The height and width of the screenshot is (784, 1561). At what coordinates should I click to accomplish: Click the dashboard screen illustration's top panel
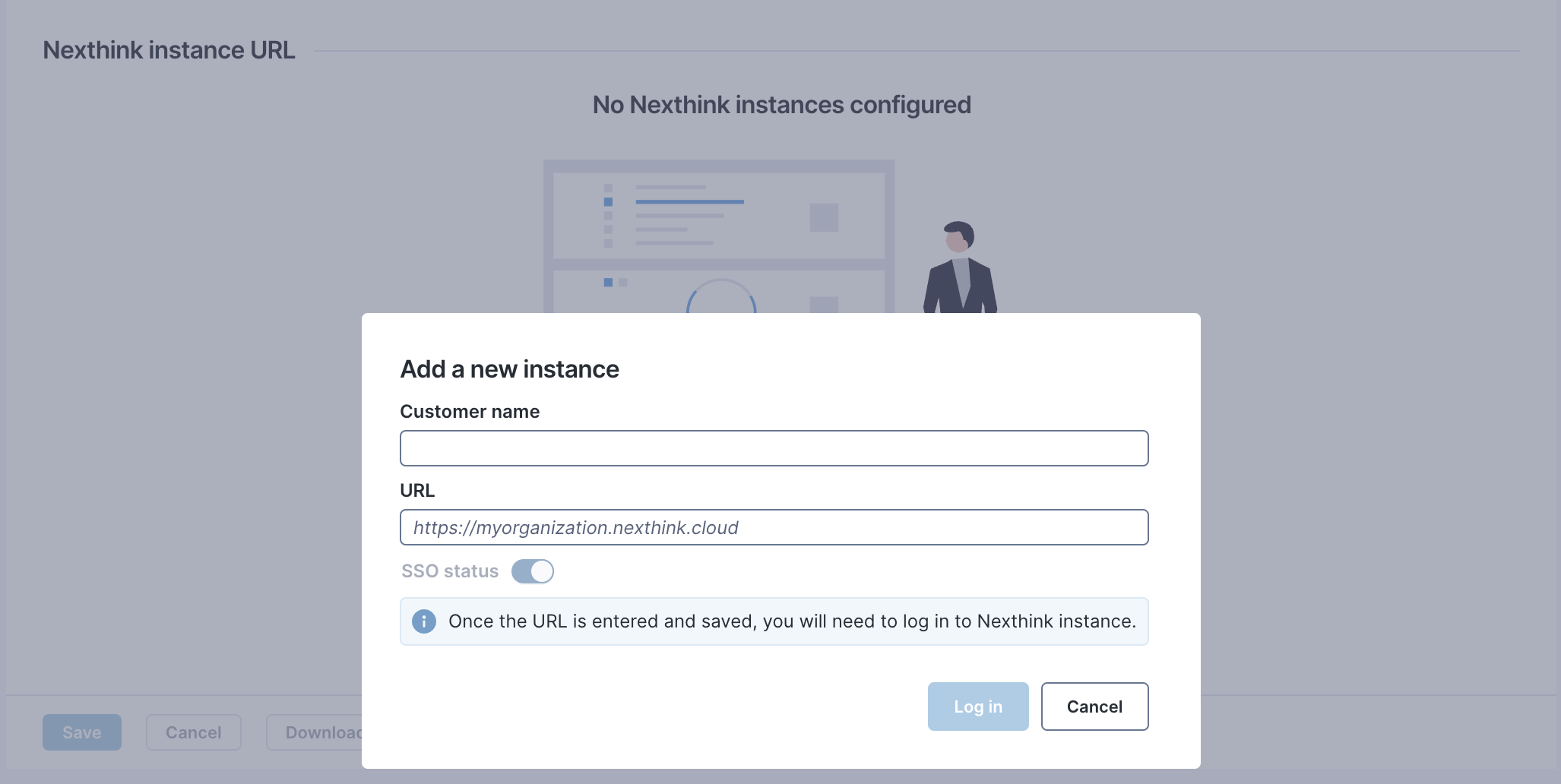click(x=718, y=216)
